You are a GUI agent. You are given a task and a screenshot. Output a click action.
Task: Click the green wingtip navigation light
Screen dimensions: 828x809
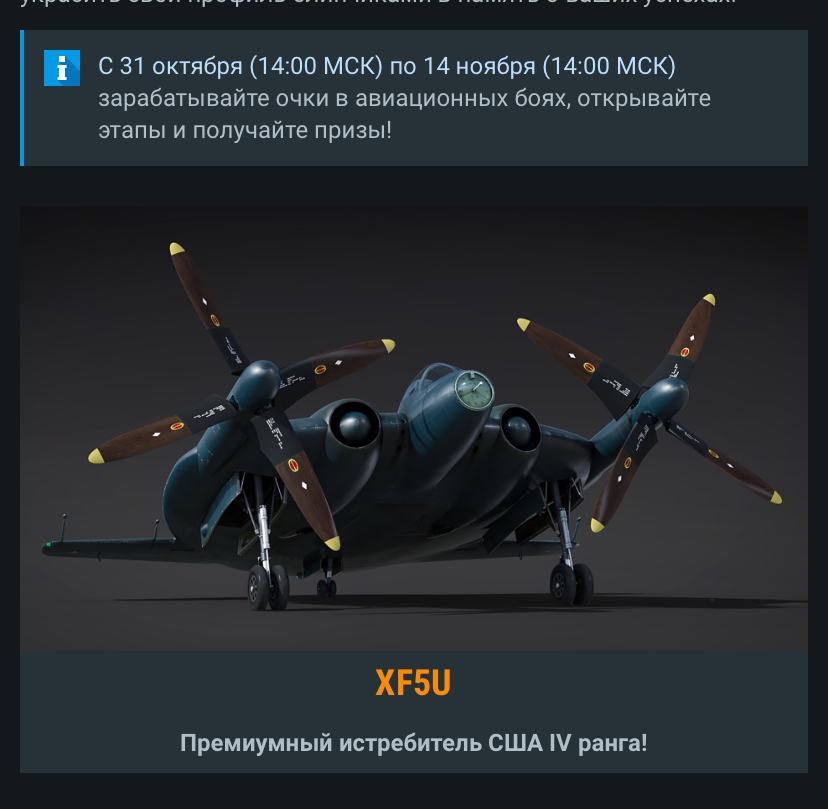coord(49,544)
